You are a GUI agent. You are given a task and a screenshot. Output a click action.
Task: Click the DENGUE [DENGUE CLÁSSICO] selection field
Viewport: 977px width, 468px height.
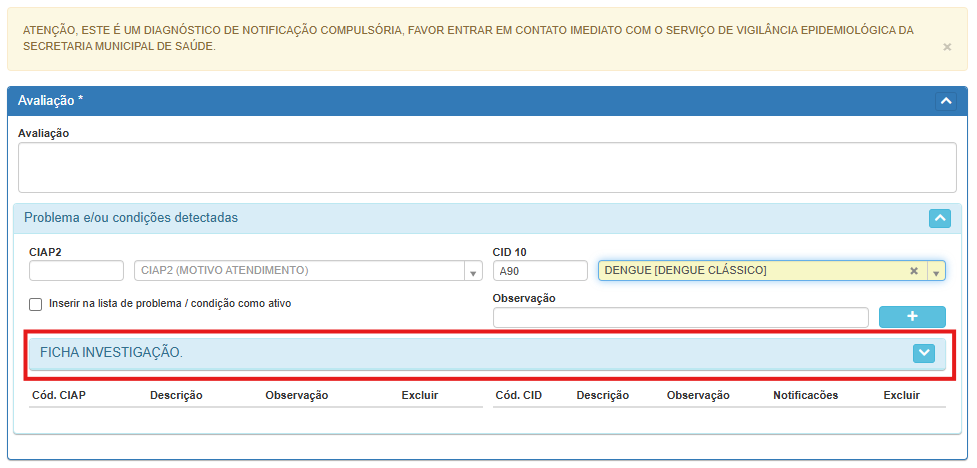coord(750,271)
